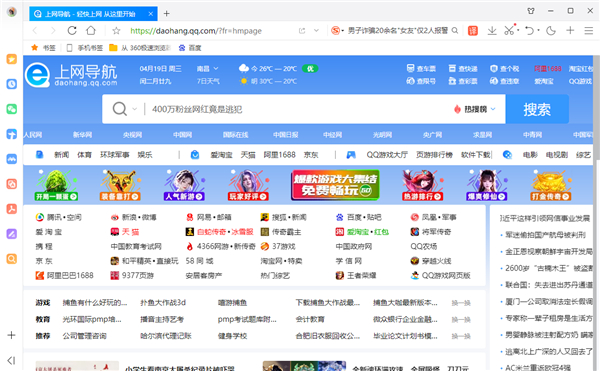Open the 阿里巴巴1688 site link
This screenshot has width=600, height=371.
[64, 275]
